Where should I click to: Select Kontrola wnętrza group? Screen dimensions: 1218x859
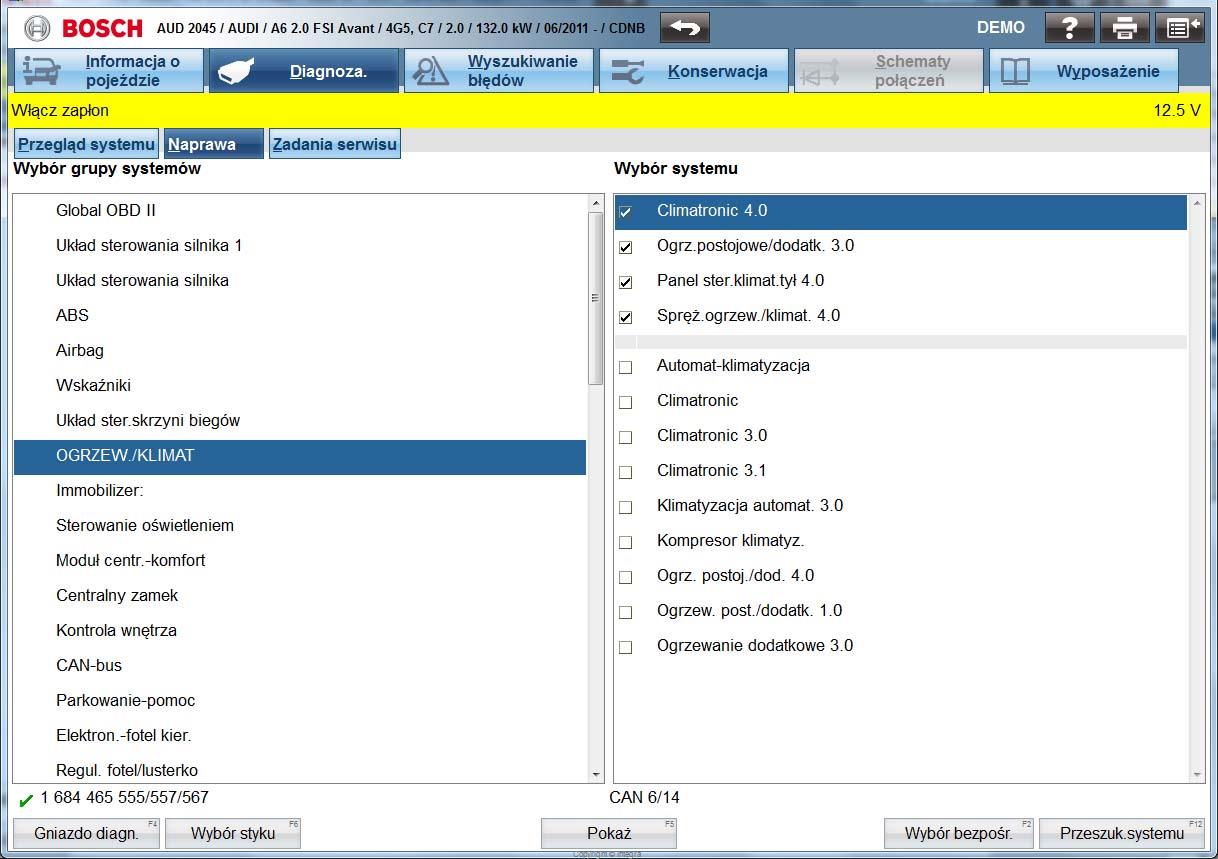point(300,630)
